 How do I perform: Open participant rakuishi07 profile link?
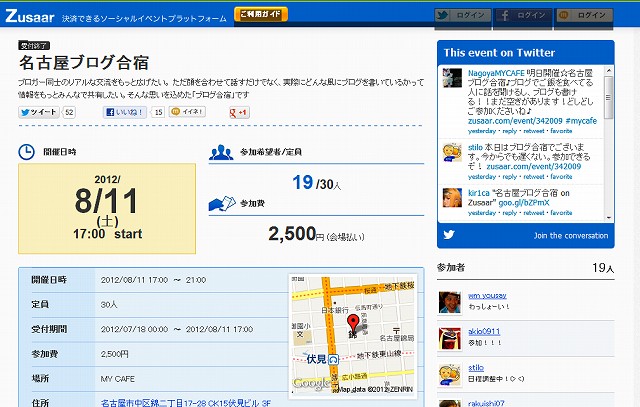click(486, 403)
